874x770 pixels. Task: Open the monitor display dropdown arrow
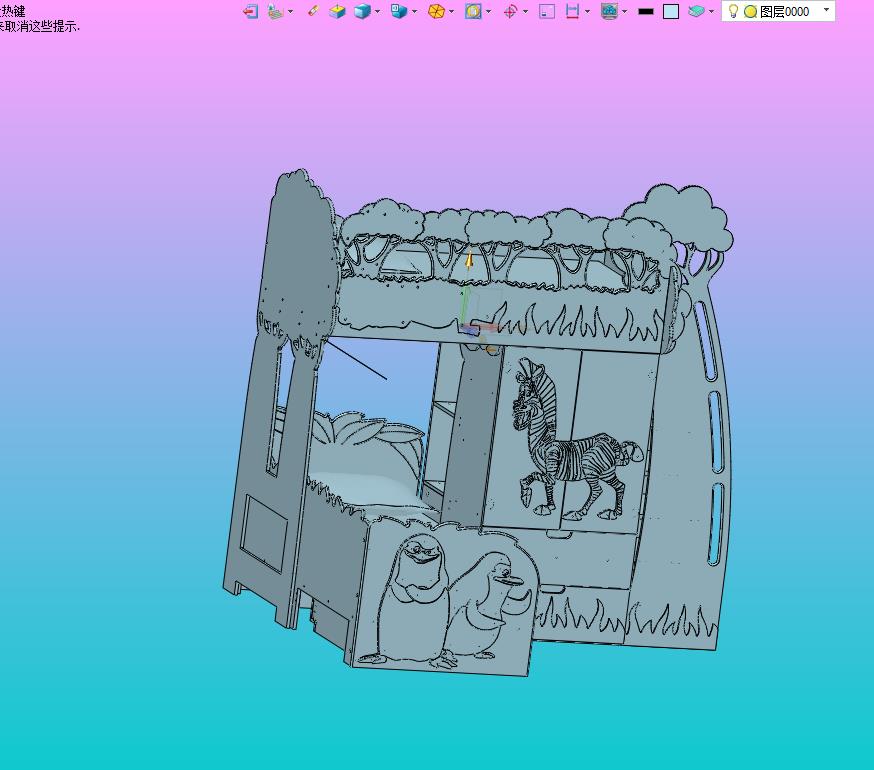click(x=624, y=12)
